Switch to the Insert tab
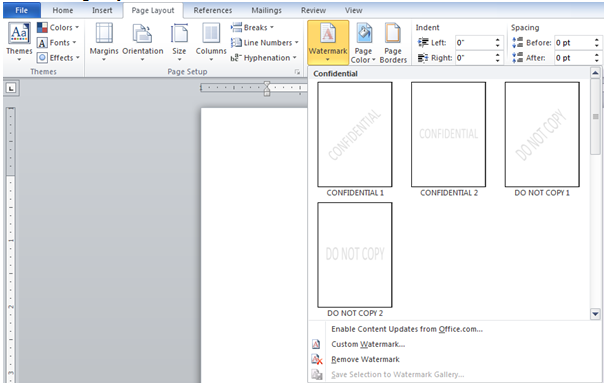The width and height of the screenshot is (605, 383). [102, 10]
